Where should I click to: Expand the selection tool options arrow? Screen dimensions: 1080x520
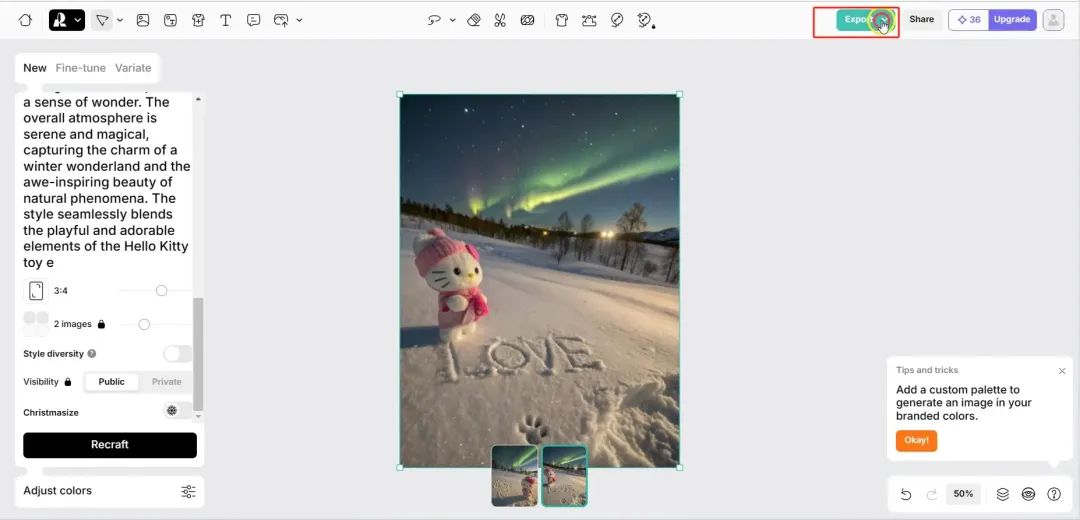(120, 20)
